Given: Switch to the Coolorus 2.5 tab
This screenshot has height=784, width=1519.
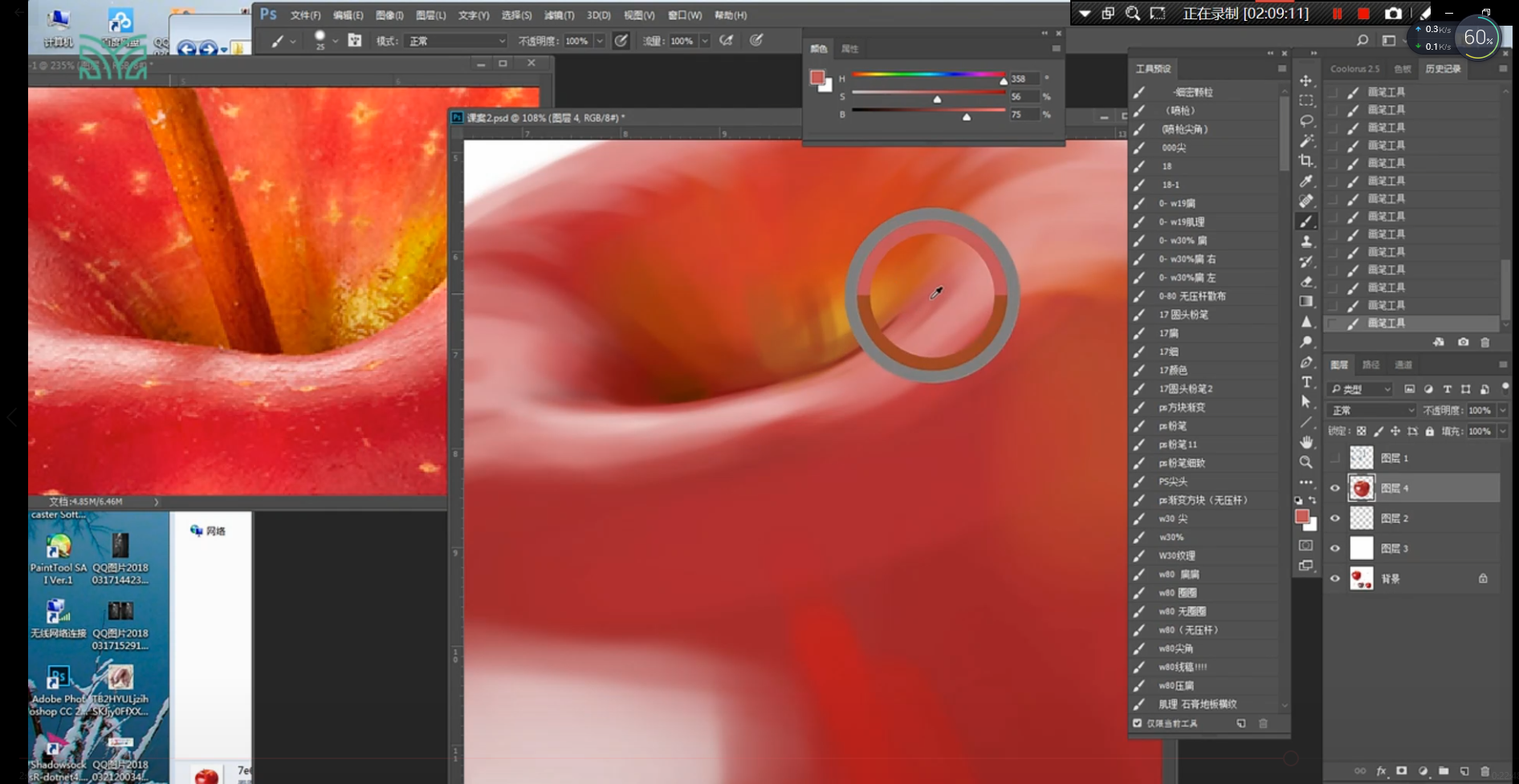Looking at the screenshot, I should (1354, 69).
